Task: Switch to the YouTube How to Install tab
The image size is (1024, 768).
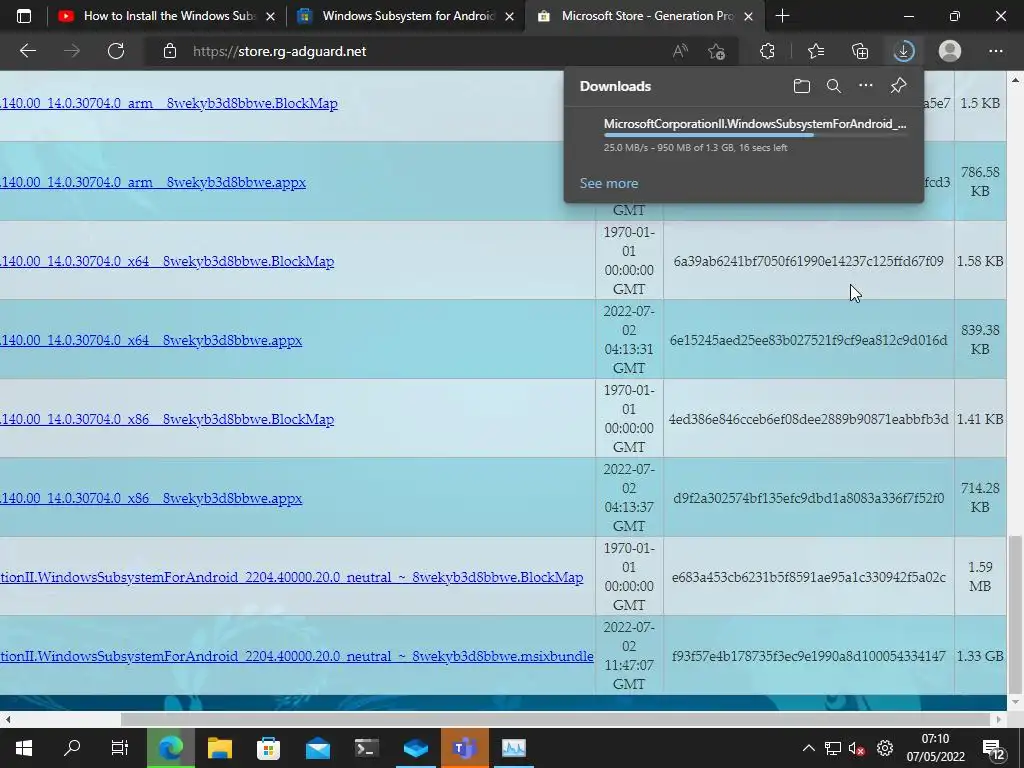Action: [x=168, y=16]
